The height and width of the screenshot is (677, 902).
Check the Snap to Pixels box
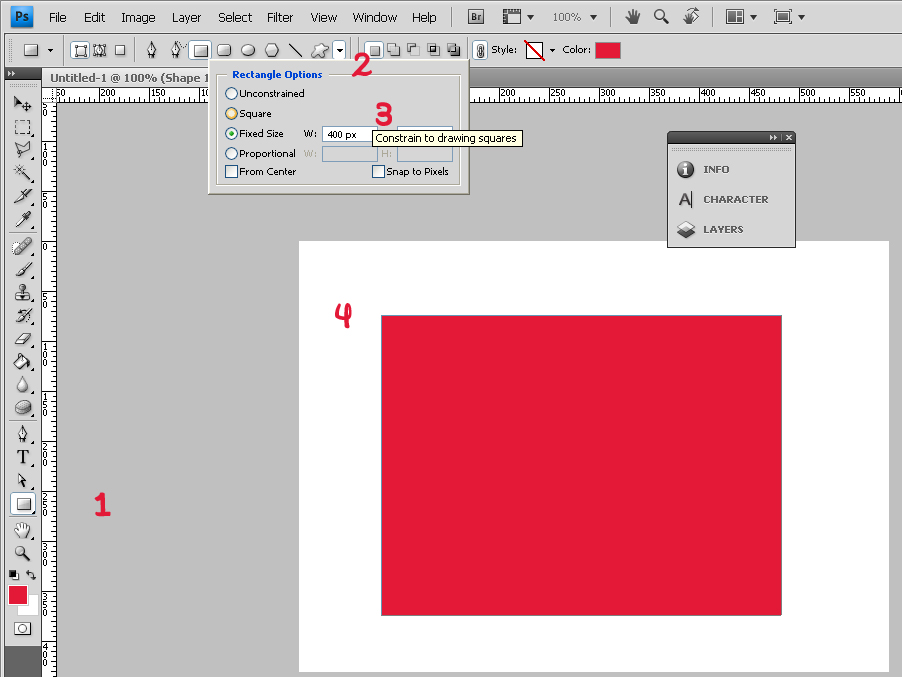378,172
